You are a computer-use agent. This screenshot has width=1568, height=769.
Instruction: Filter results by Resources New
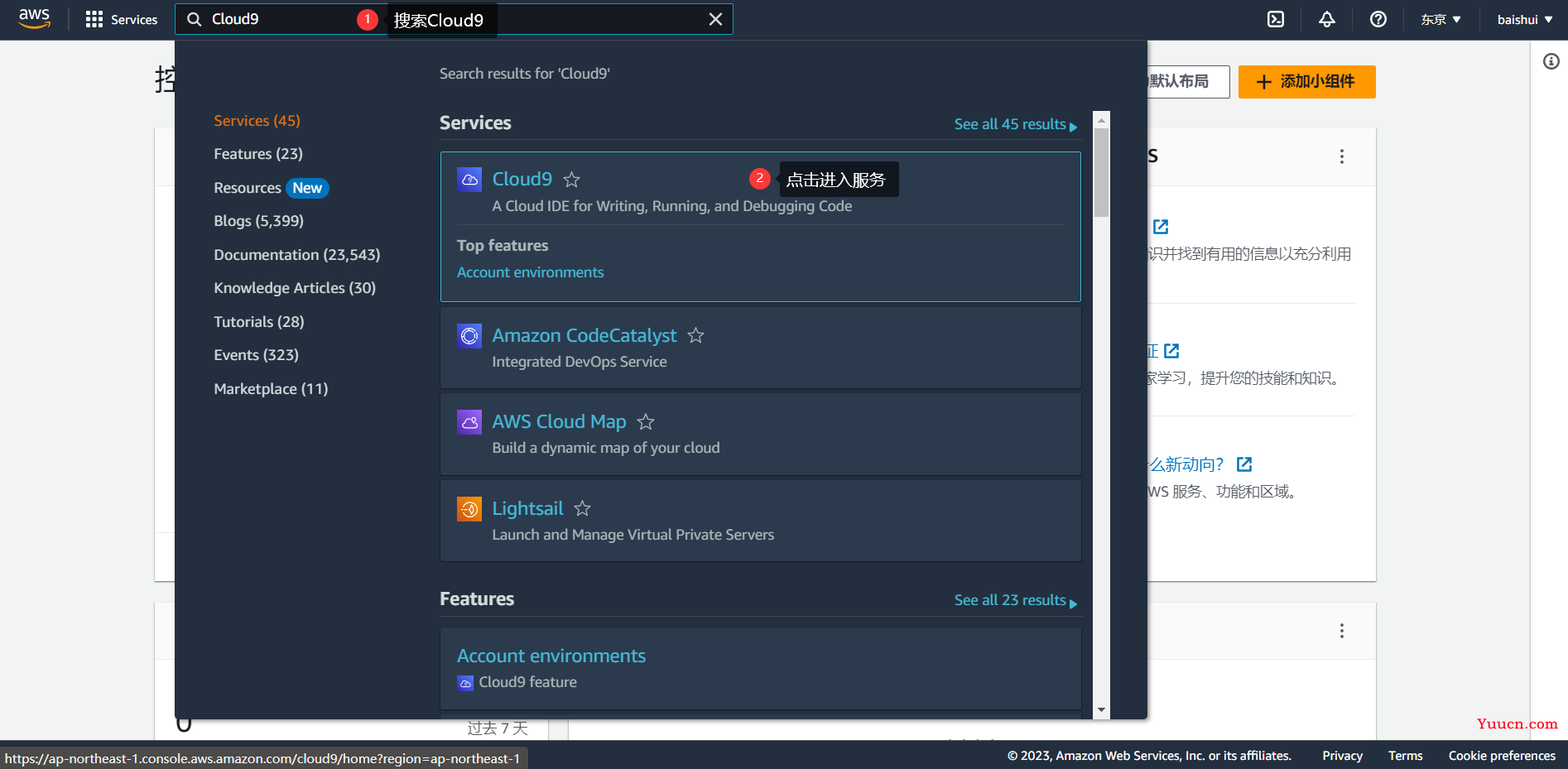point(271,188)
